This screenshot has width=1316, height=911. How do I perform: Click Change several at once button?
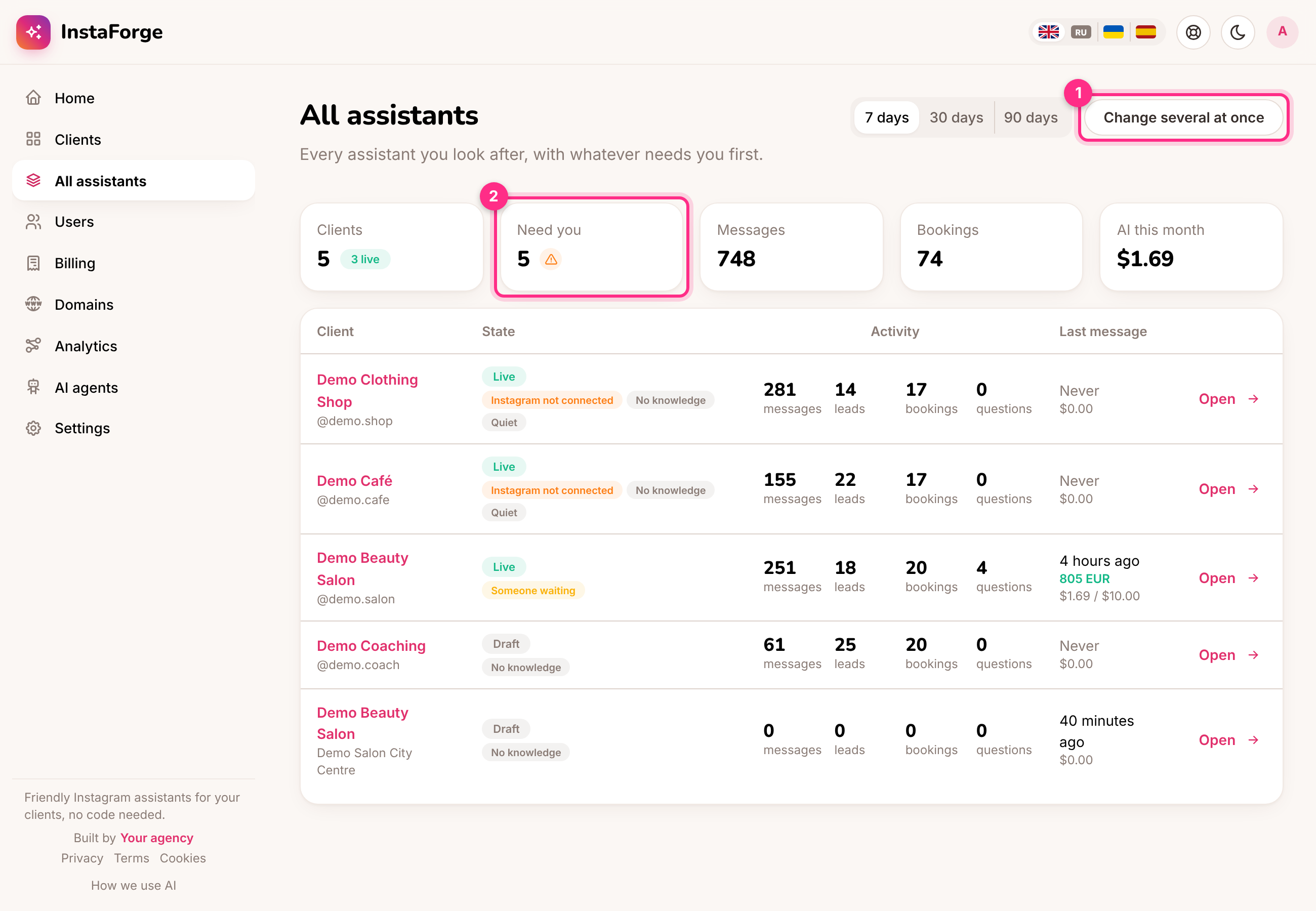click(x=1183, y=117)
